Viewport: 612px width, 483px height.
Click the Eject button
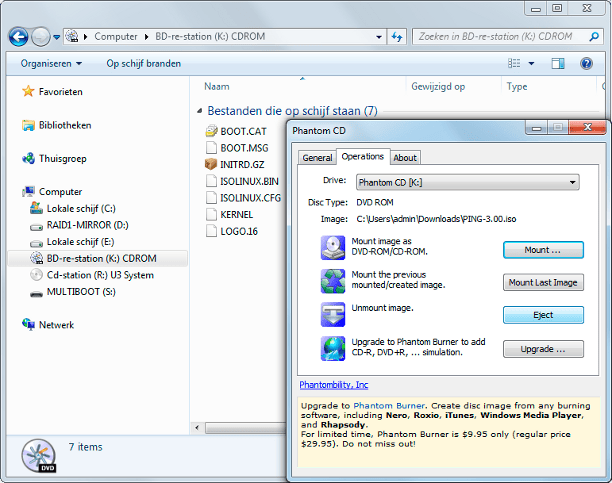(x=543, y=315)
